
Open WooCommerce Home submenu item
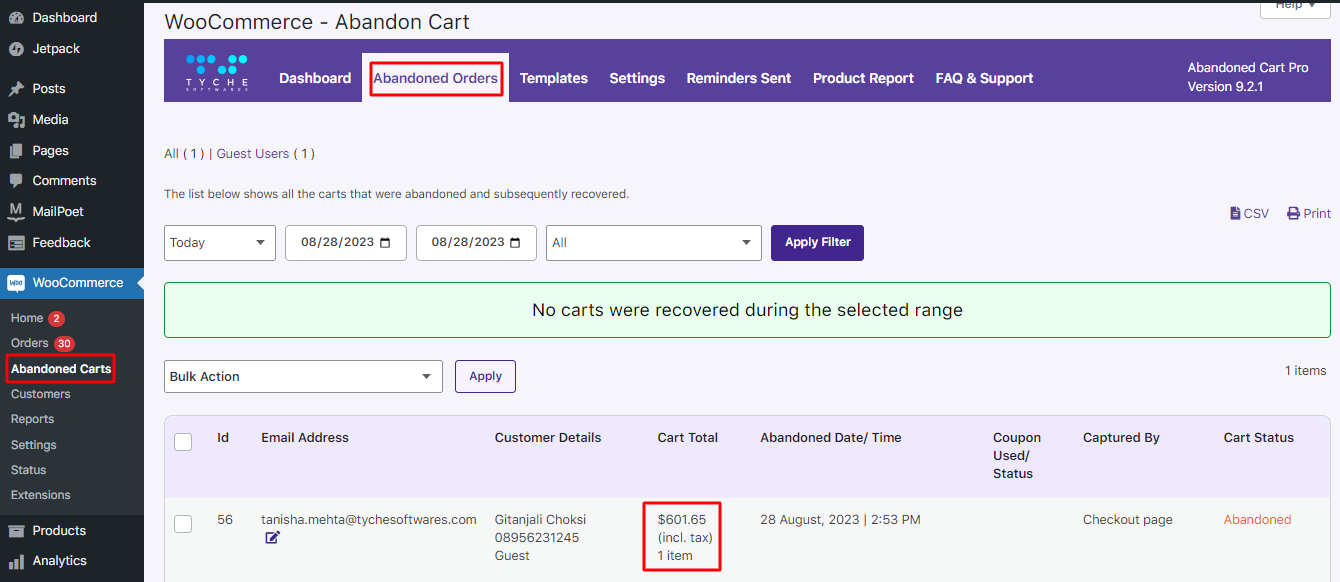pos(27,318)
